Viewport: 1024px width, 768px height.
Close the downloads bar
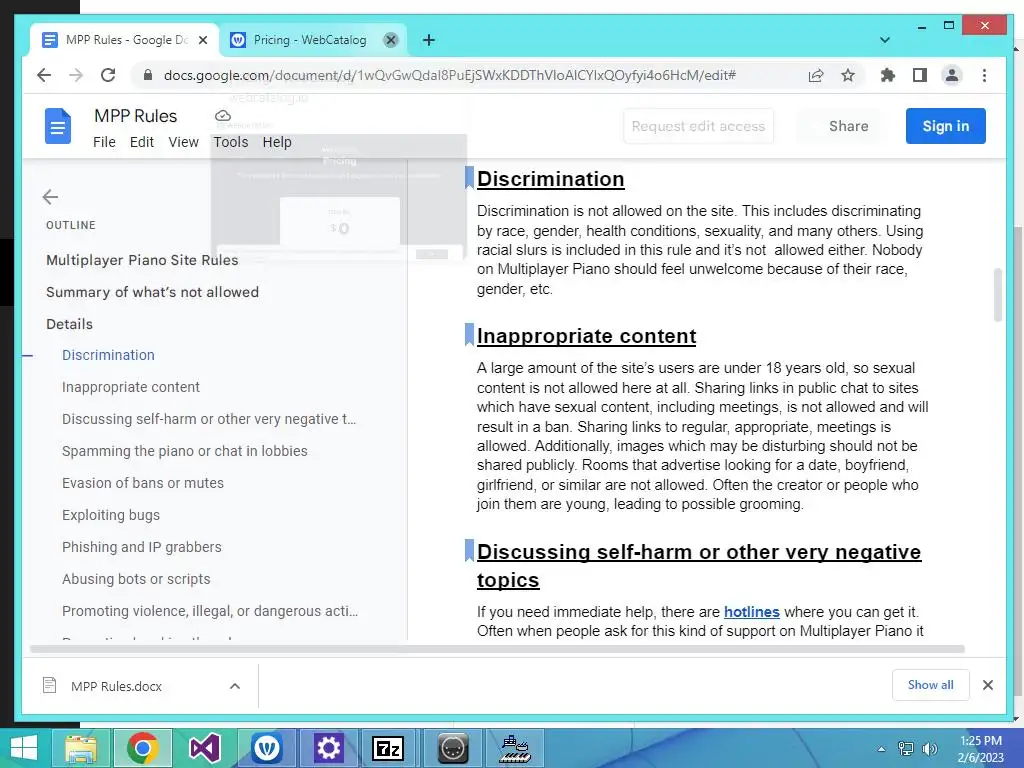tap(987, 685)
